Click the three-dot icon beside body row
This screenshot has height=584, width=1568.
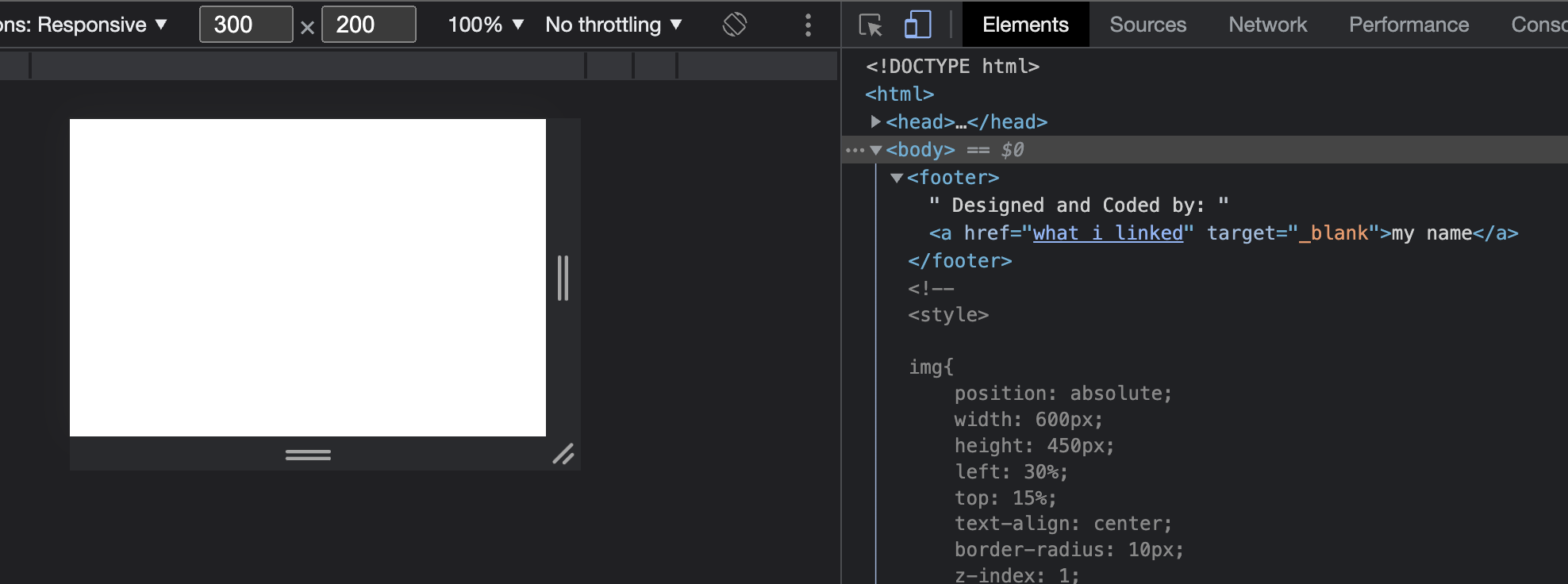coord(854,150)
